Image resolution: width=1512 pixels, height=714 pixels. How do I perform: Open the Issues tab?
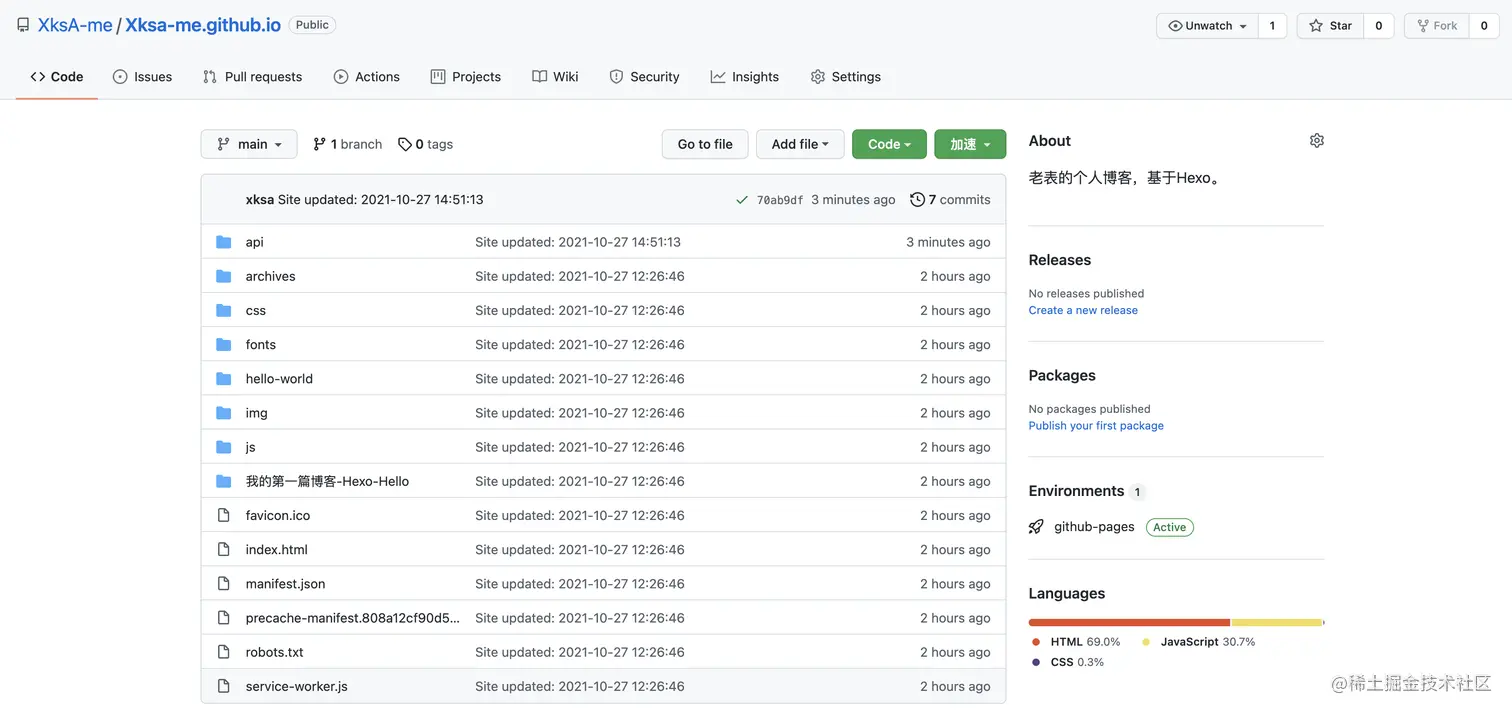click(142, 77)
